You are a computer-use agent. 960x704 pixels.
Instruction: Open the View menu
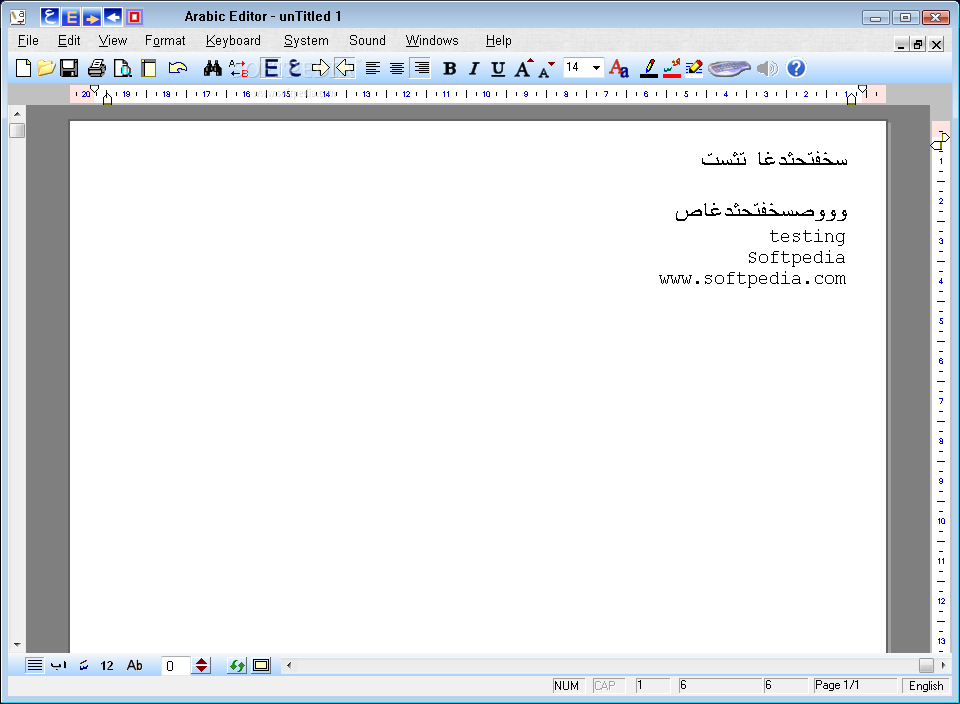113,40
